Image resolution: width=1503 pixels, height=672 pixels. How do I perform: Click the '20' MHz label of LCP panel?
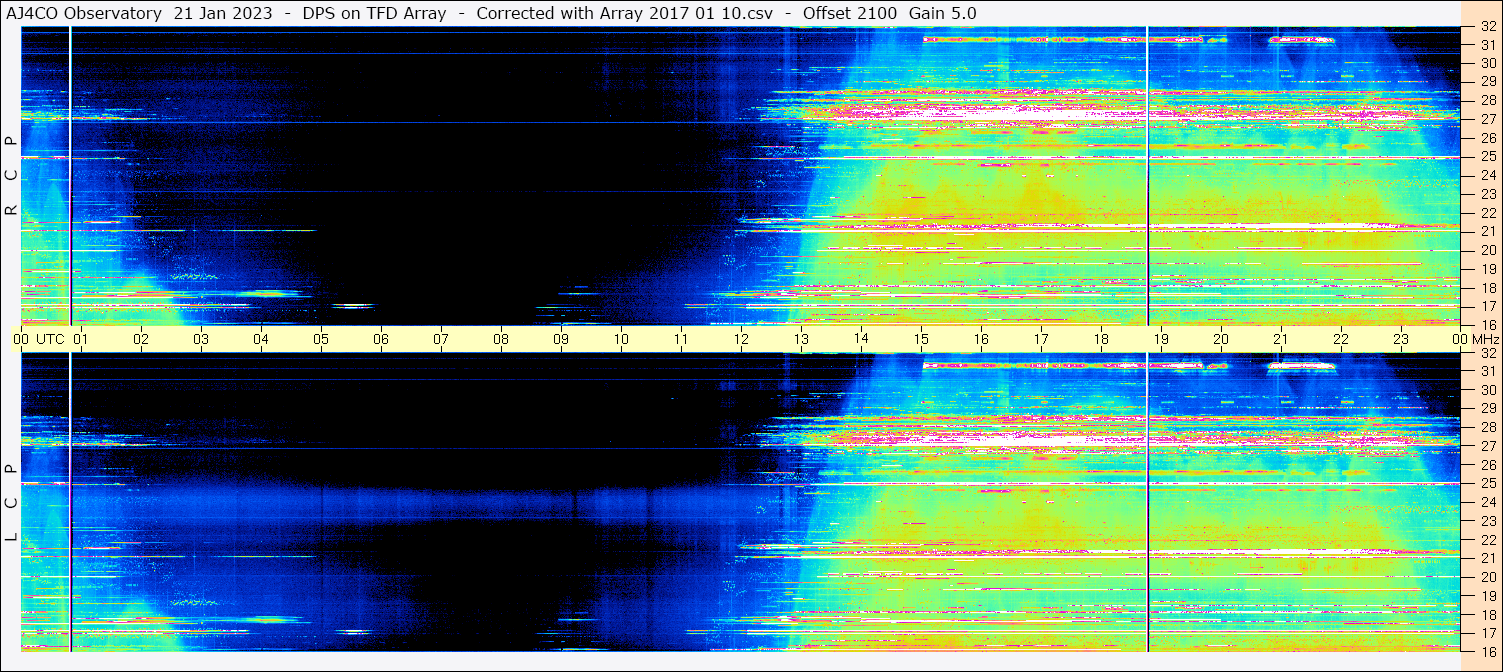tap(1488, 577)
